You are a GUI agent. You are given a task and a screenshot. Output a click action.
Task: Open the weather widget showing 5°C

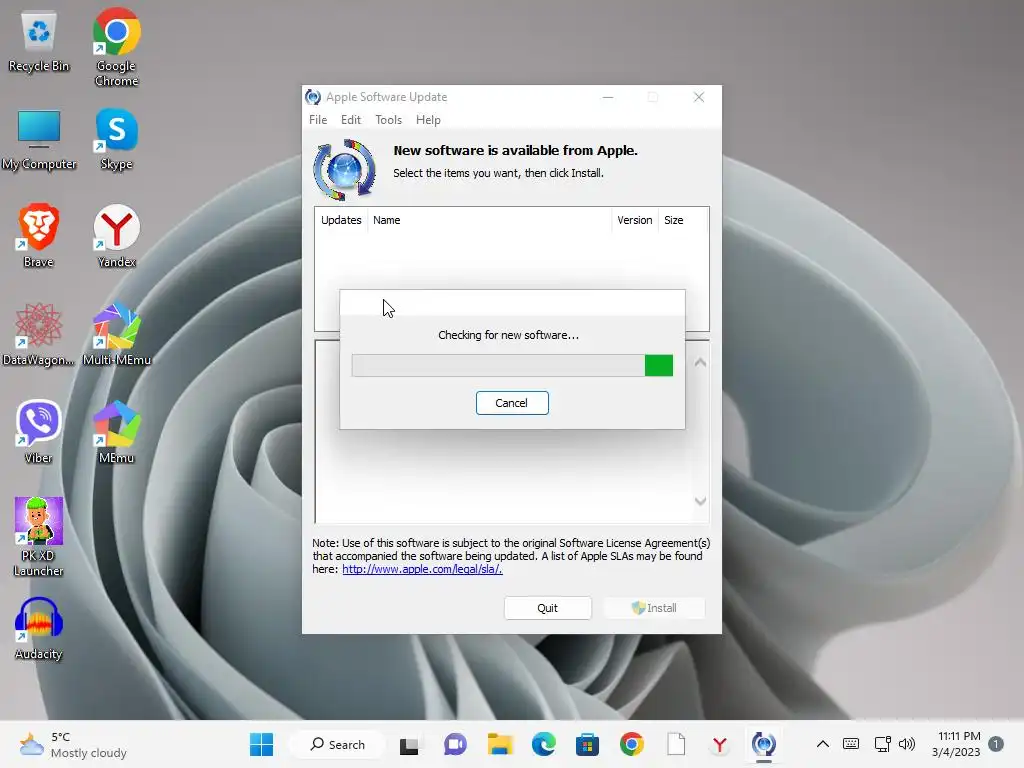pyautogui.click(x=73, y=744)
